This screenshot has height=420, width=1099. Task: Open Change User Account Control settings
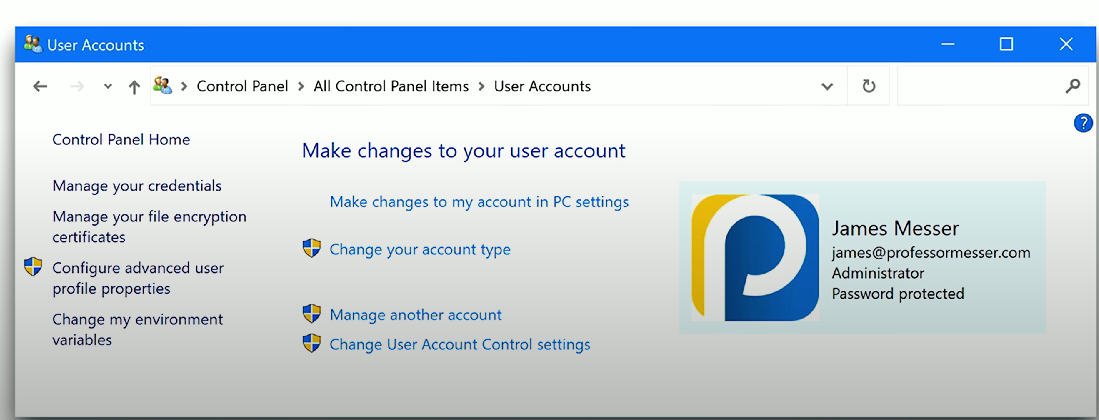(460, 344)
